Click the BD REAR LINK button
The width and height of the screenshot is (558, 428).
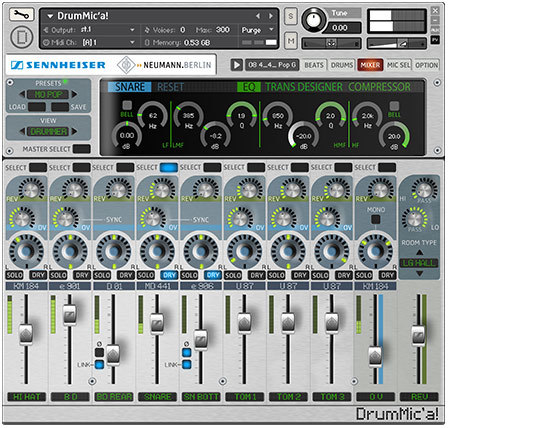[x=99, y=364]
